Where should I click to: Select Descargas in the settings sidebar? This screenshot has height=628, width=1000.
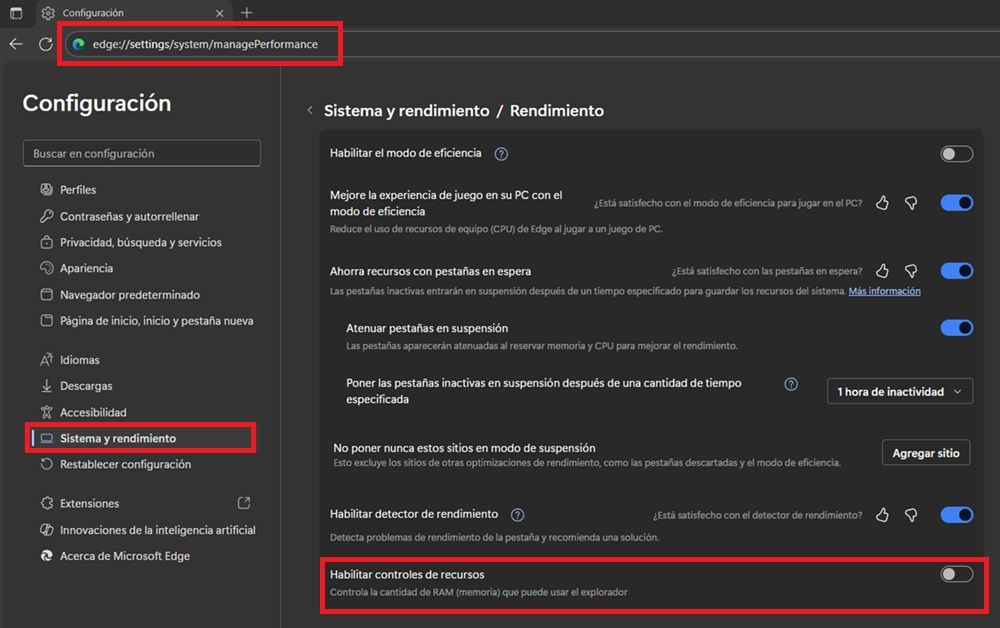click(86, 386)
